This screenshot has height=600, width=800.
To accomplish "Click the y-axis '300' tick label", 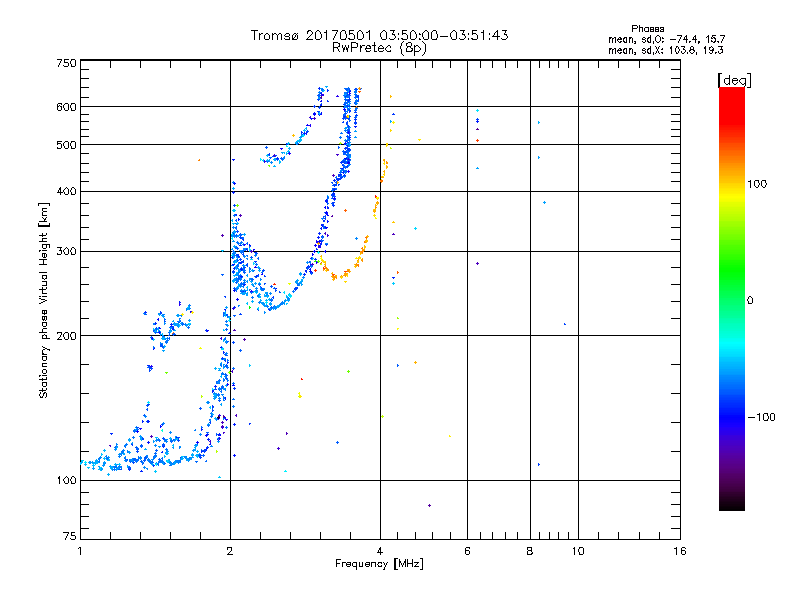I will coord(66,252).
